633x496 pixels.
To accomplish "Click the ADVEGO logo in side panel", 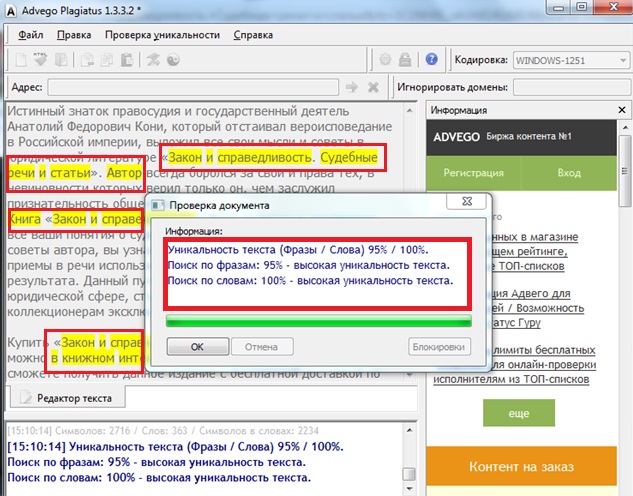I will (x=456, y=137).
